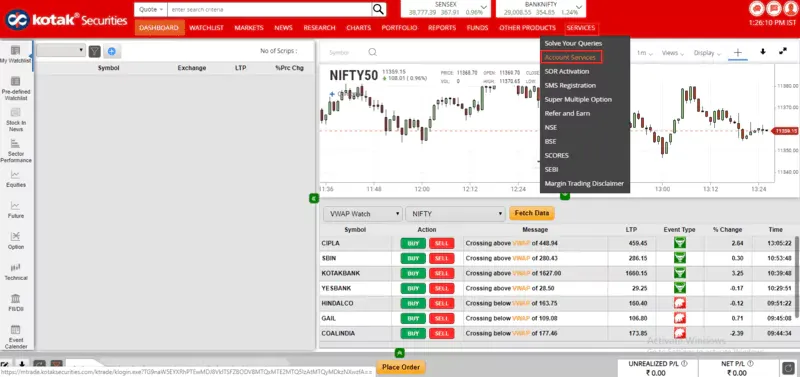Open Stock In News in the sidebar

[15, 120]
